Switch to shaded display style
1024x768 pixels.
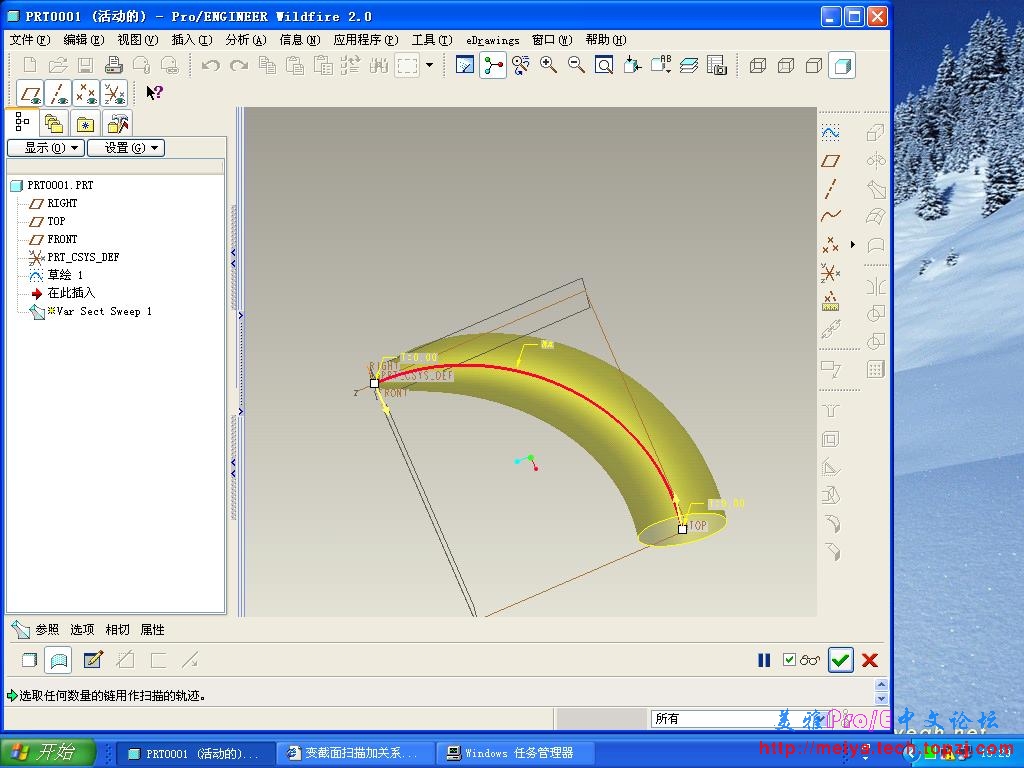[842, 65]
